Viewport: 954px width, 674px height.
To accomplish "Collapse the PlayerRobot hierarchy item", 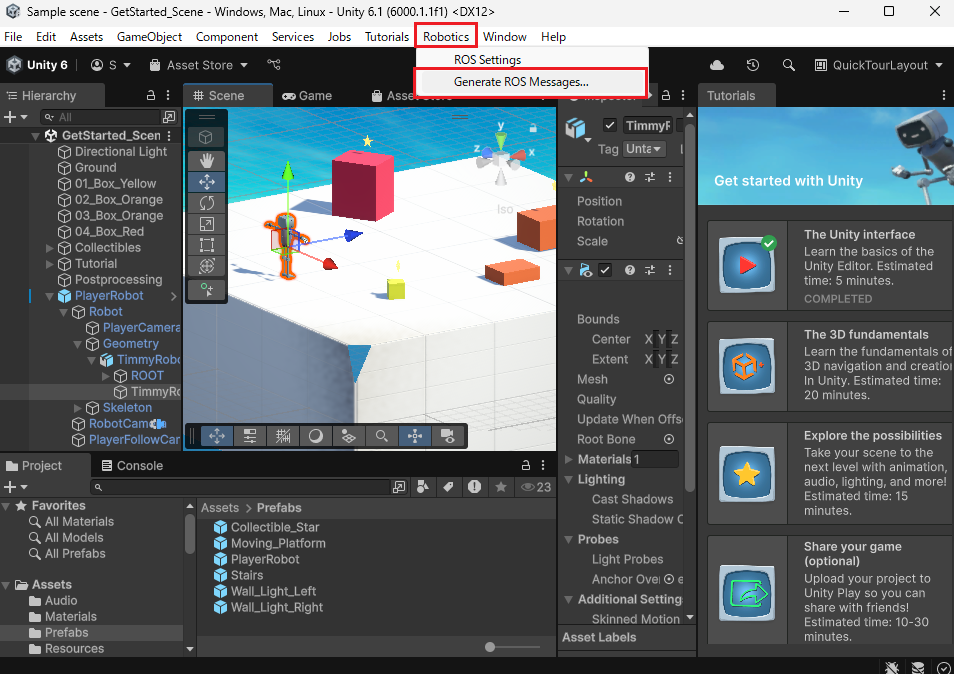I will [x=50, y=296].
